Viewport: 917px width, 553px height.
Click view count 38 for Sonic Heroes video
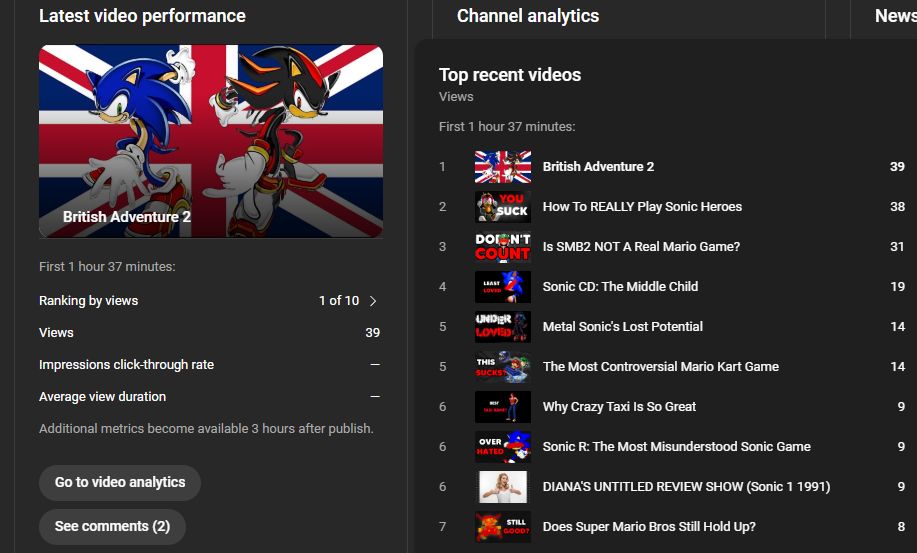(898, 207)
